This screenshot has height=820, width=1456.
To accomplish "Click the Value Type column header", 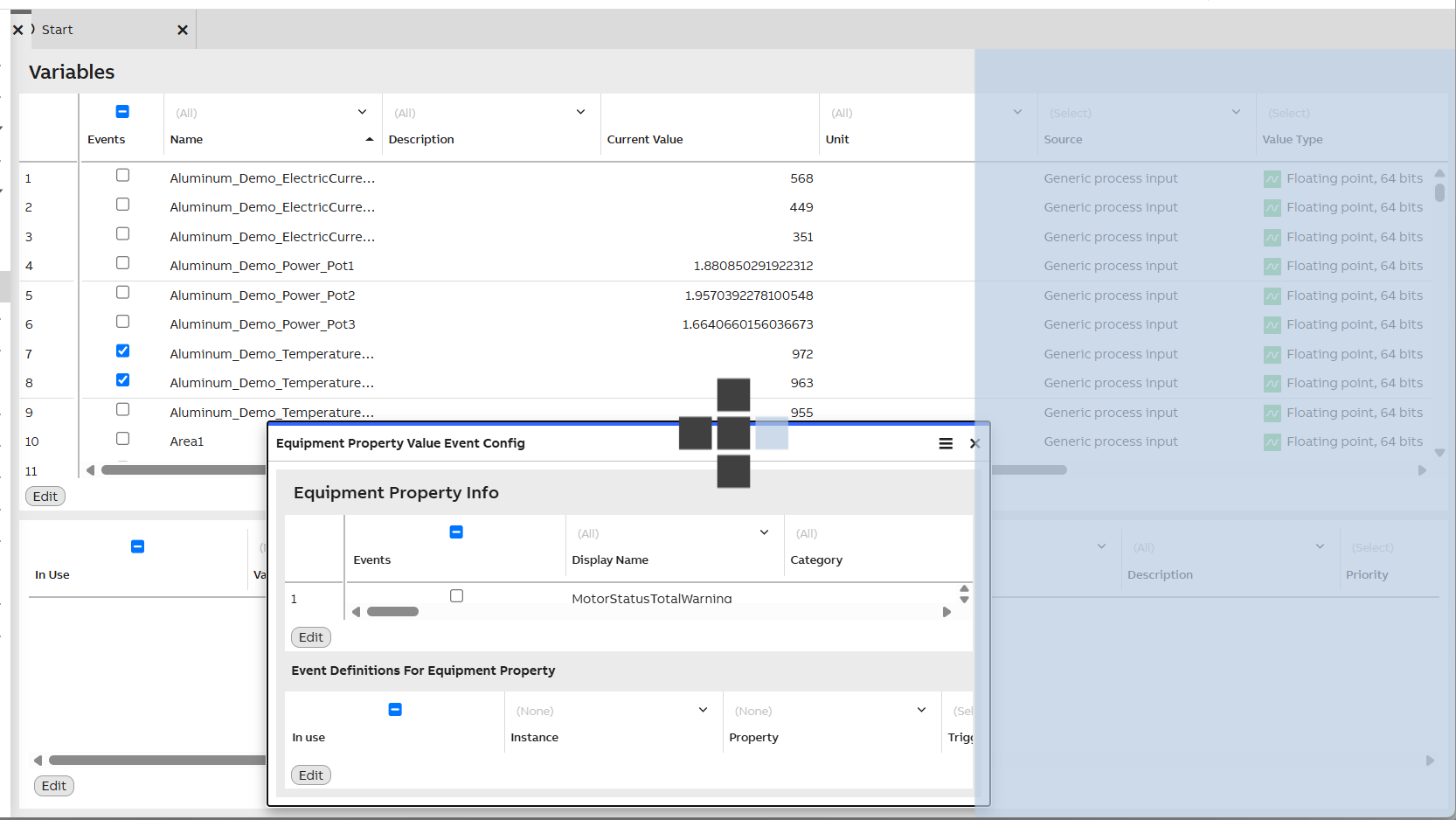I will [1292, 139].
